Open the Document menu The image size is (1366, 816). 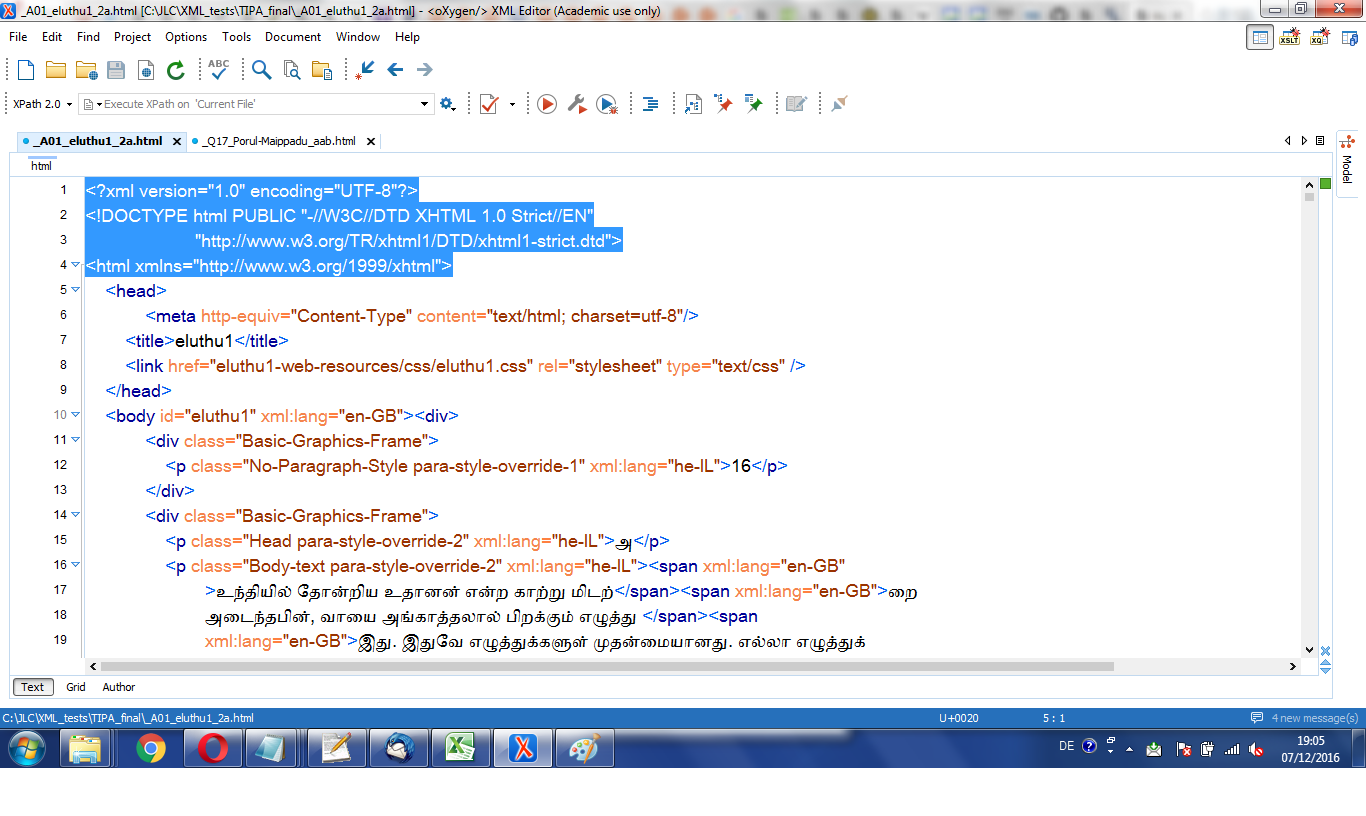click(292, 37)
